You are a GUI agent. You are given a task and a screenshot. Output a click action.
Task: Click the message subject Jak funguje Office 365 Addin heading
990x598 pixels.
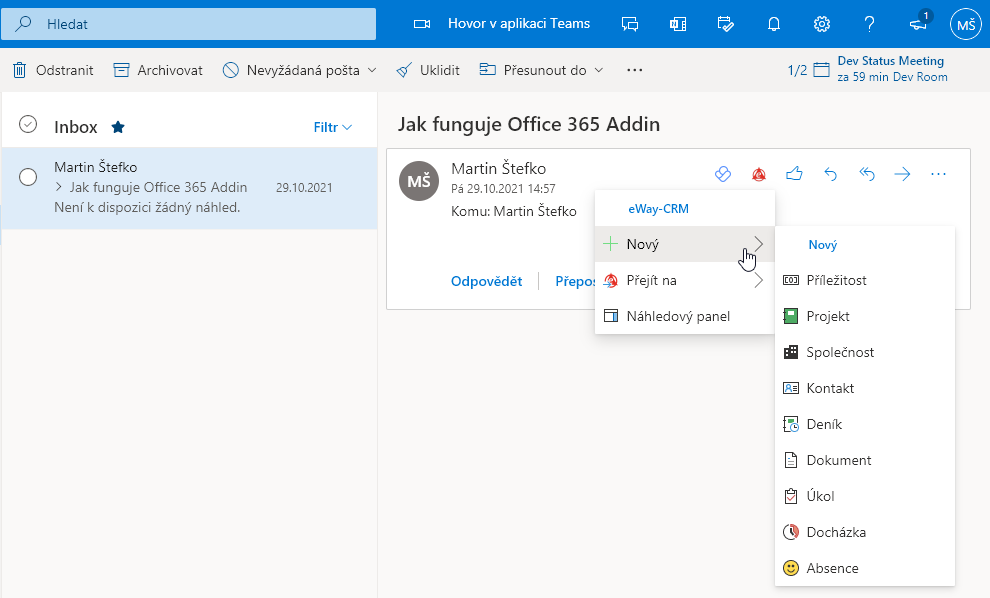(x=528, y=124)
